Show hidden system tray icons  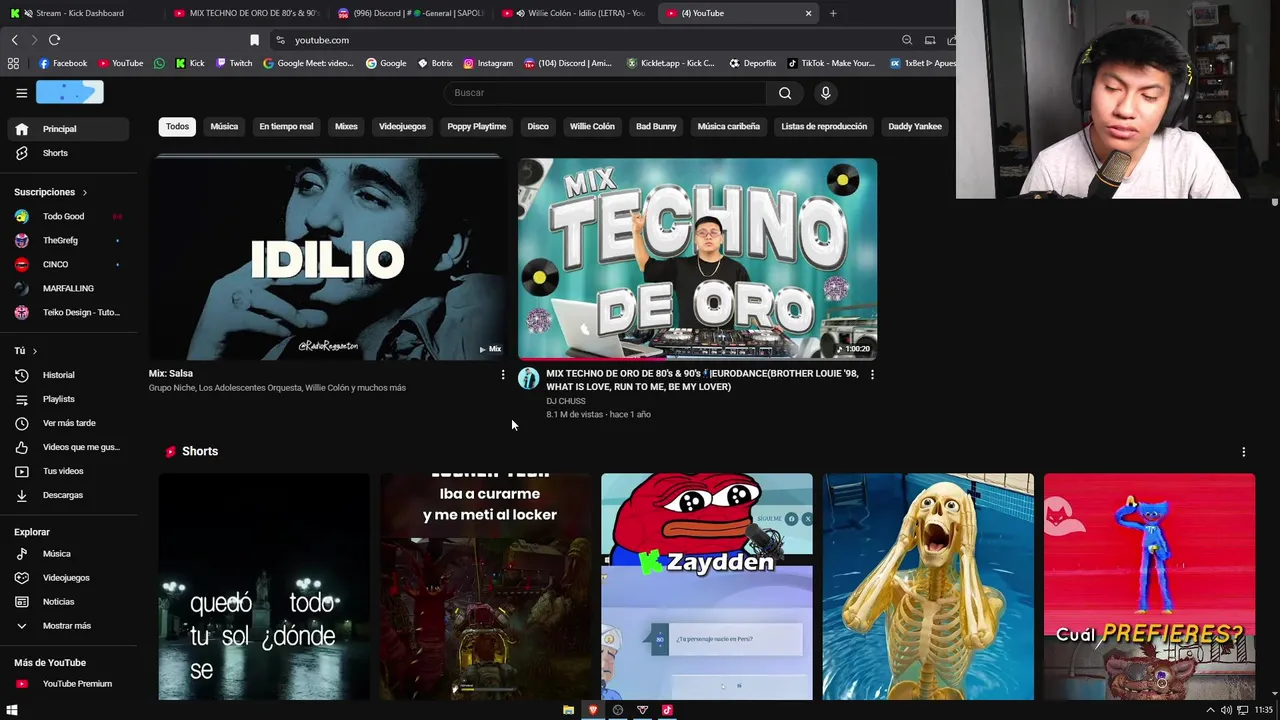click(x=1210, y=710)
